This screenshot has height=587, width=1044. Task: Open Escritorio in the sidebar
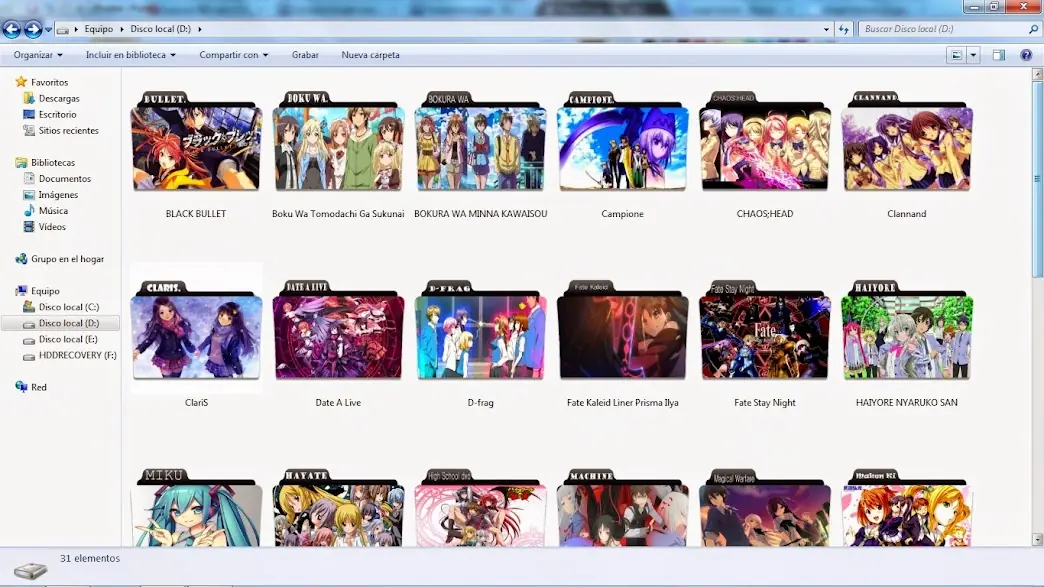(57, 114)
